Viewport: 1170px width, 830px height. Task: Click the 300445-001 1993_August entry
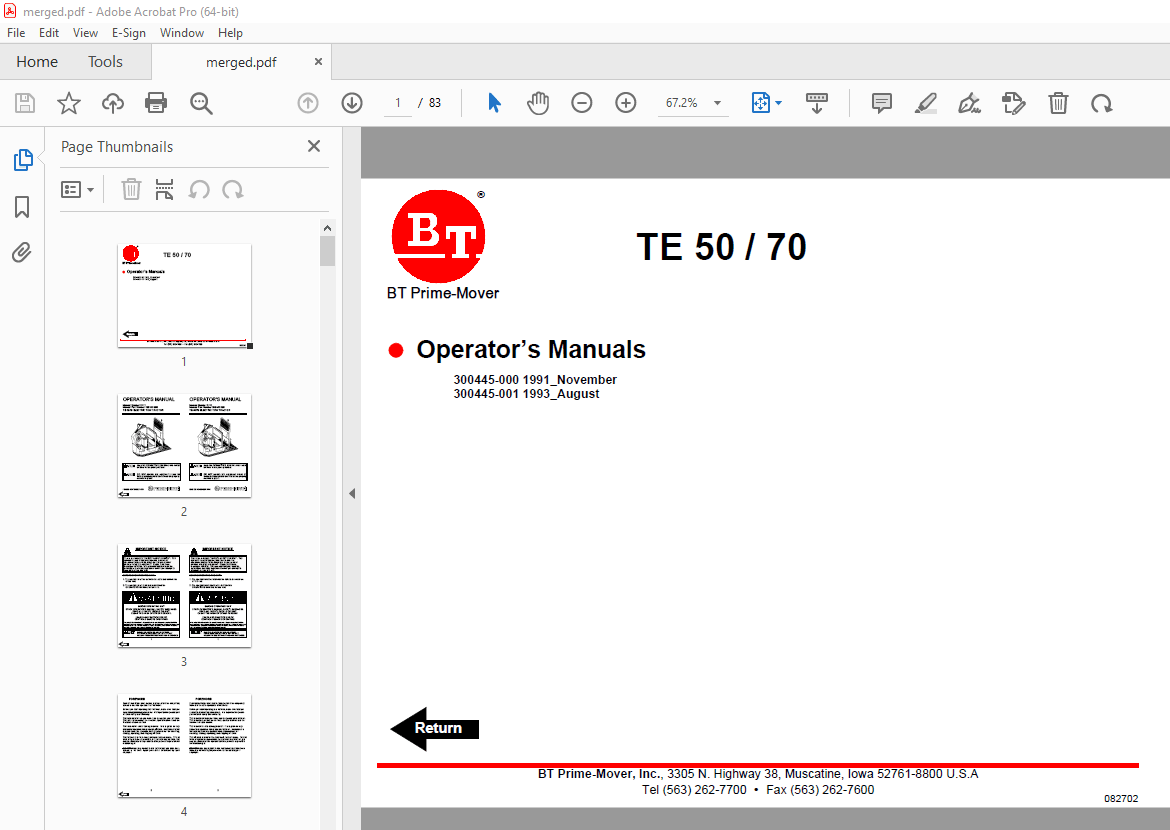tap(526, 394)
